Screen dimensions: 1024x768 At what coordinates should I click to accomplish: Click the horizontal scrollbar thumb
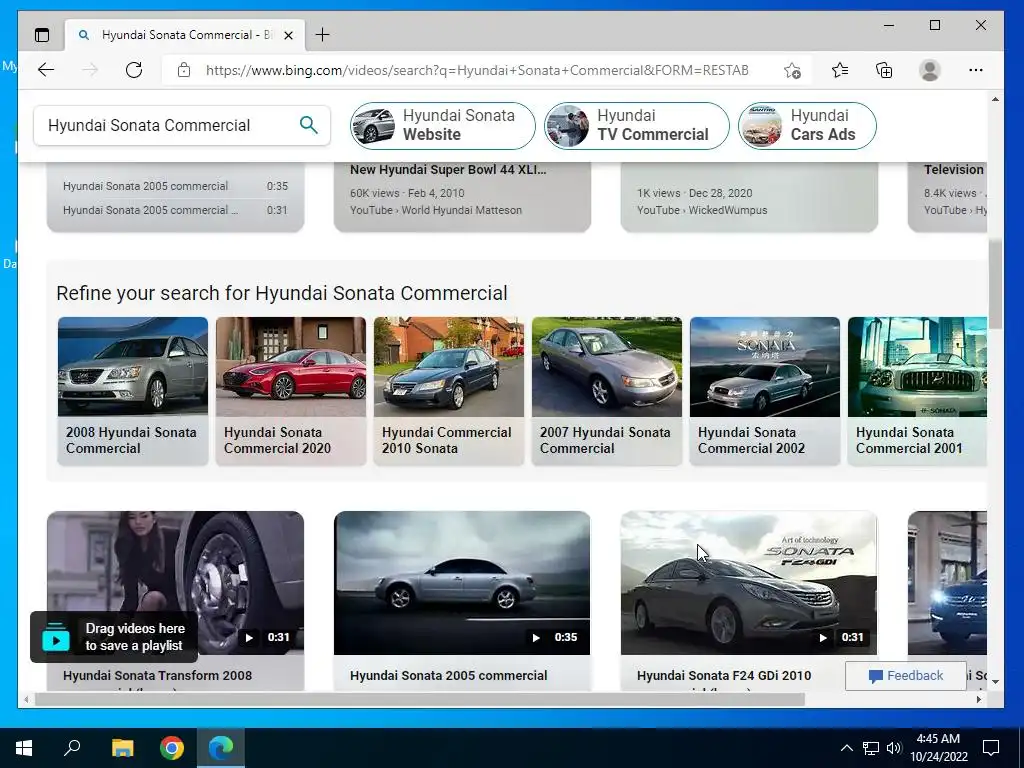coord(419,699)
